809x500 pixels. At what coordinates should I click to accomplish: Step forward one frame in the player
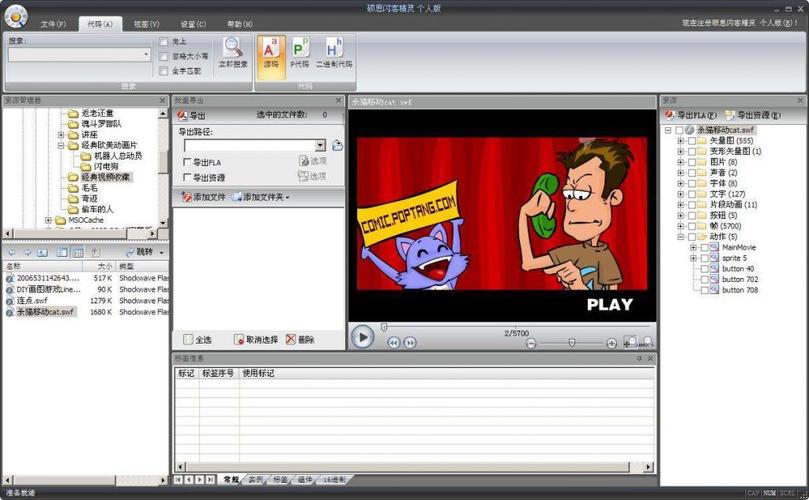[x=410, y=343]
